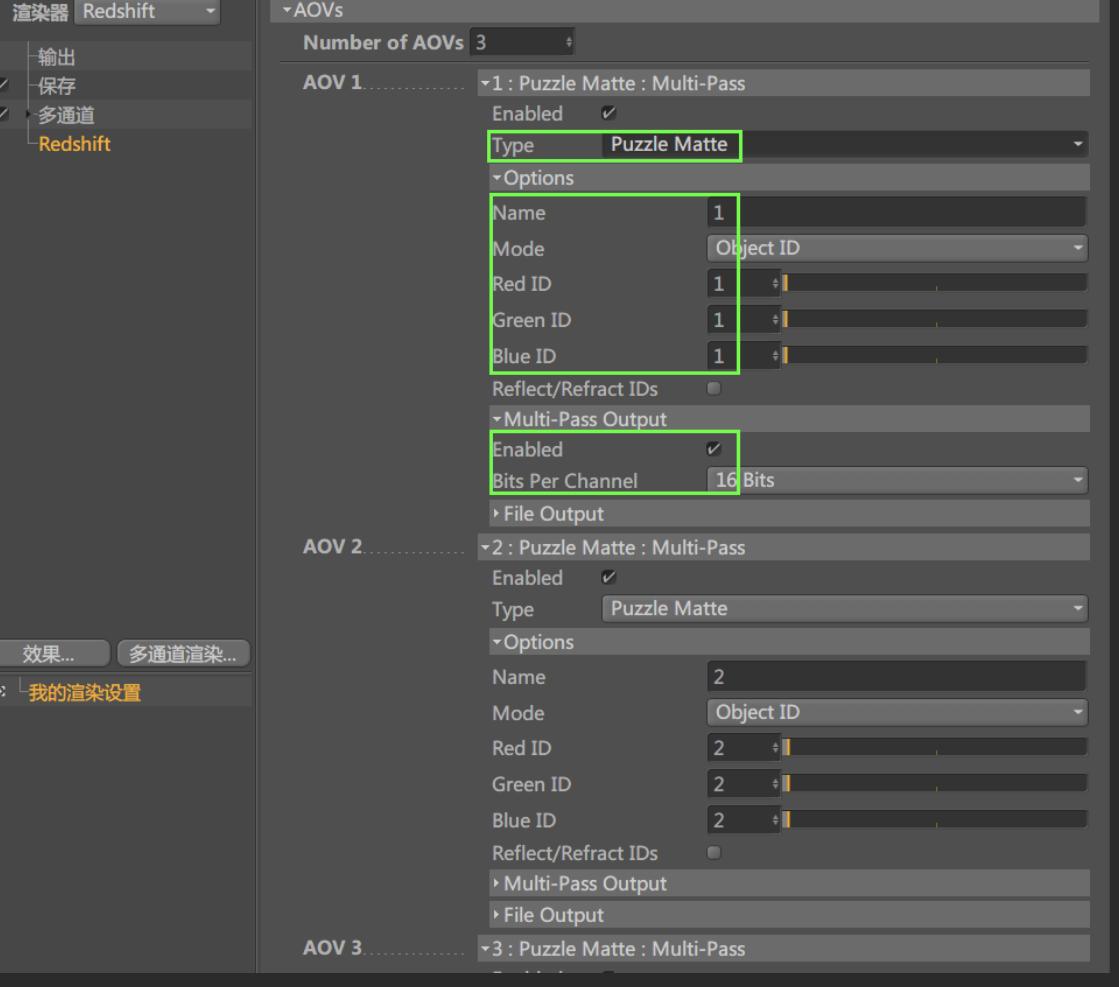Expand AOV 2 Multi-Pass Output section
Viewport: 1119px width, 987px height.
pyautogui.click(x=584, y=884)
